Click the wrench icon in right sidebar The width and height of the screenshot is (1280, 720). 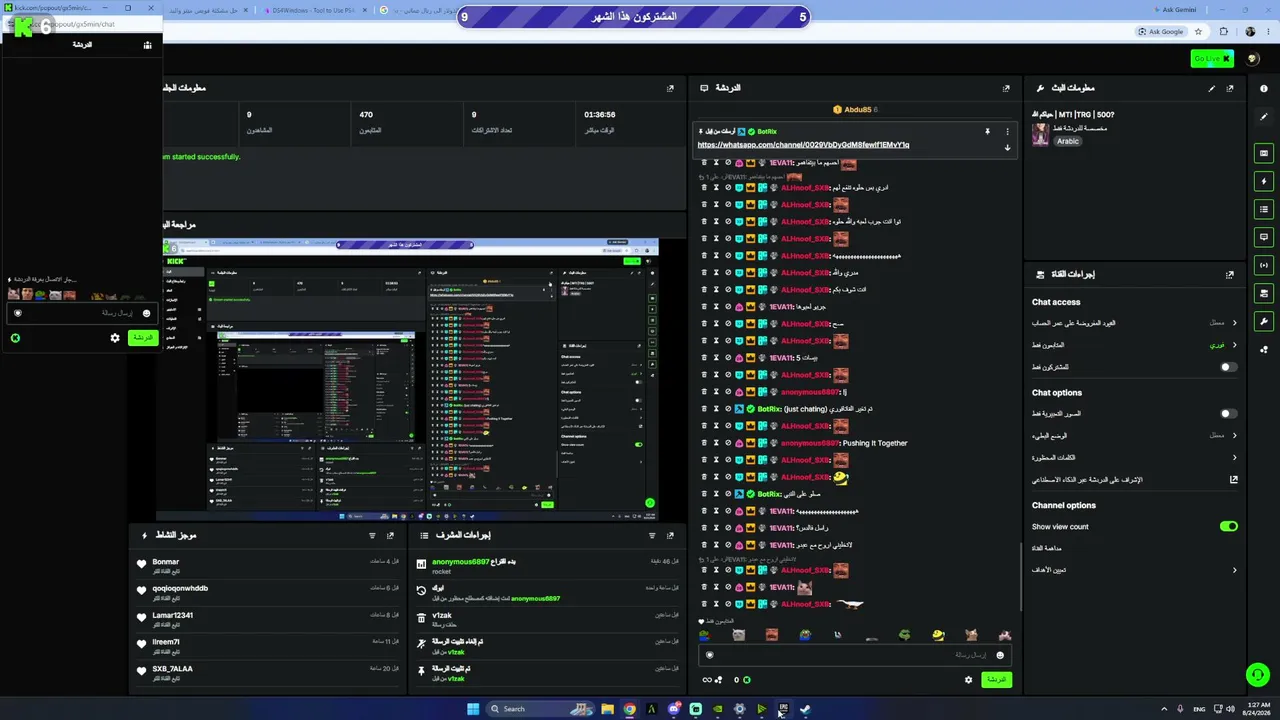(1264, 321)
